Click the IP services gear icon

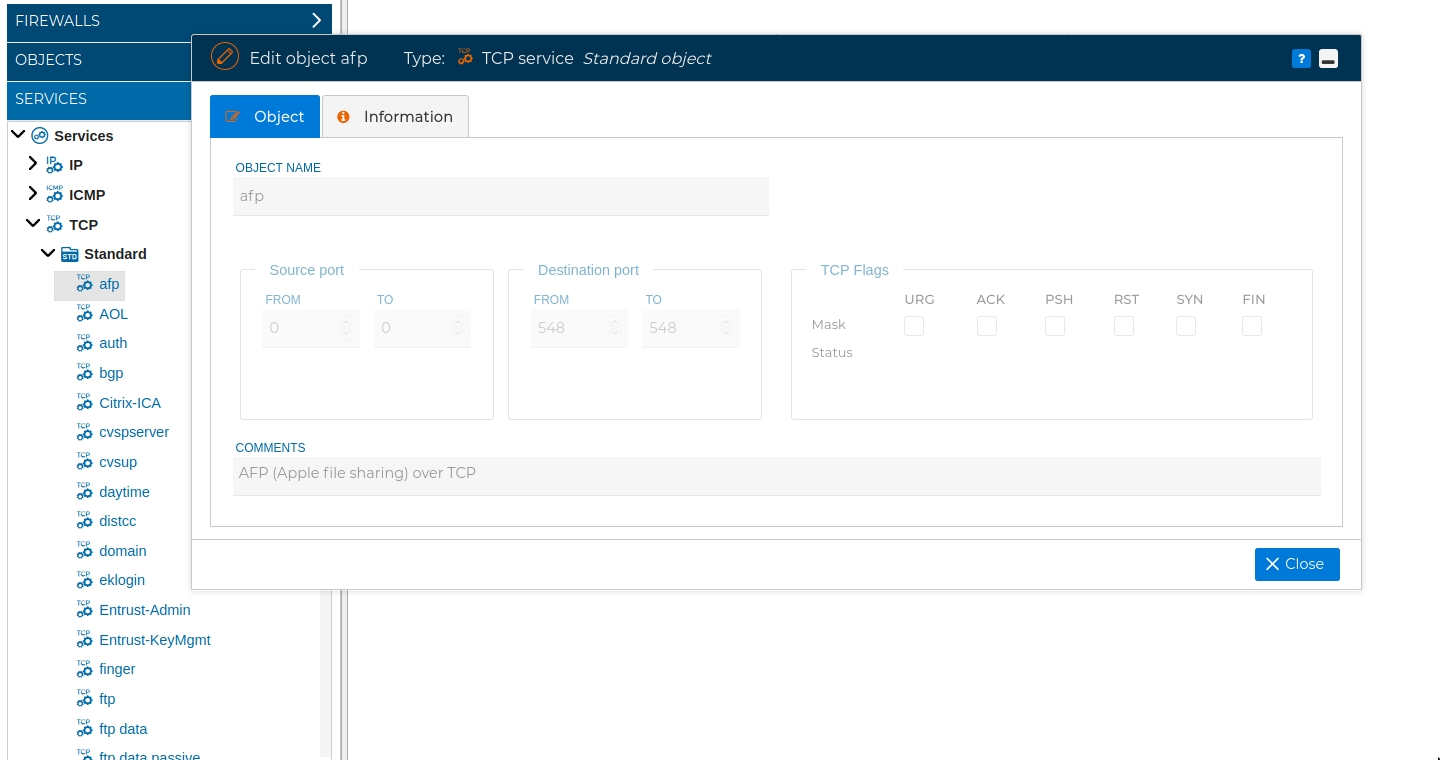55,164
